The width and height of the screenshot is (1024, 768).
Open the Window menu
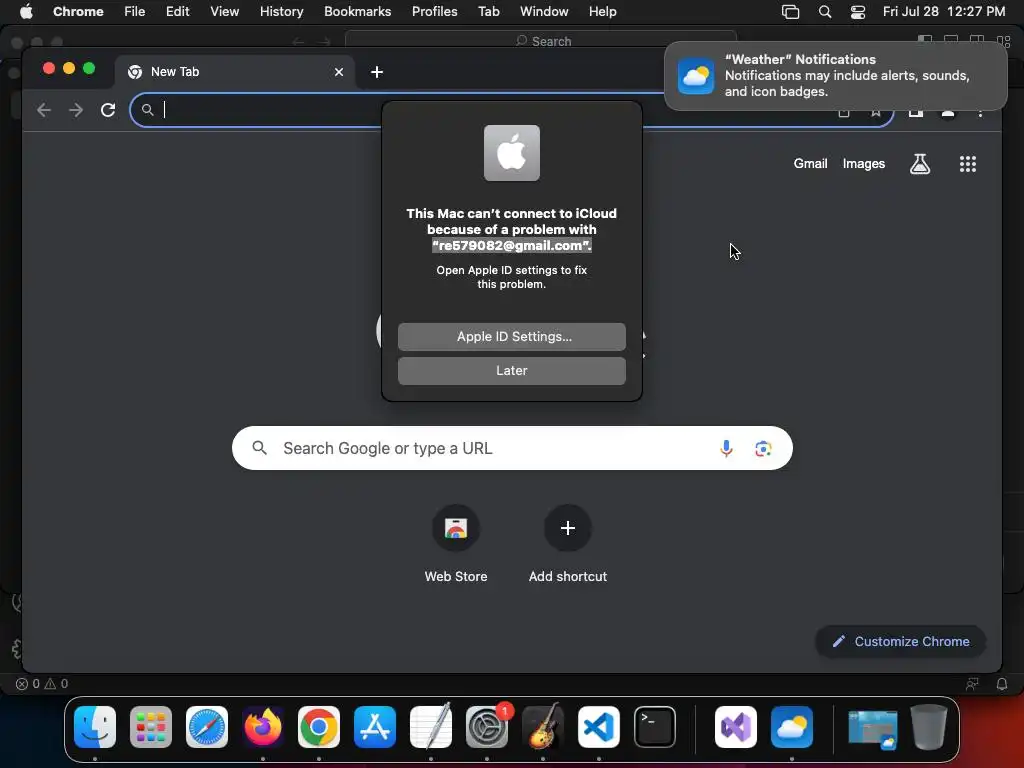click(544, 11)
